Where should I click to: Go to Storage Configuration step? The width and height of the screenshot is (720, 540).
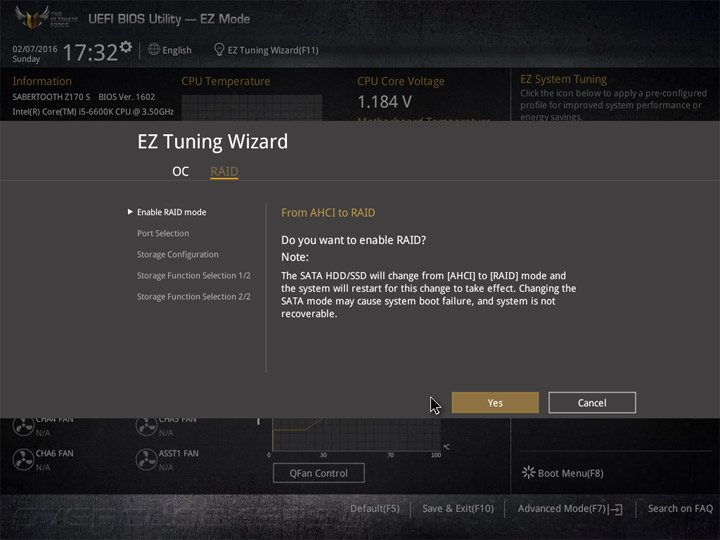(x=178, y=254)
